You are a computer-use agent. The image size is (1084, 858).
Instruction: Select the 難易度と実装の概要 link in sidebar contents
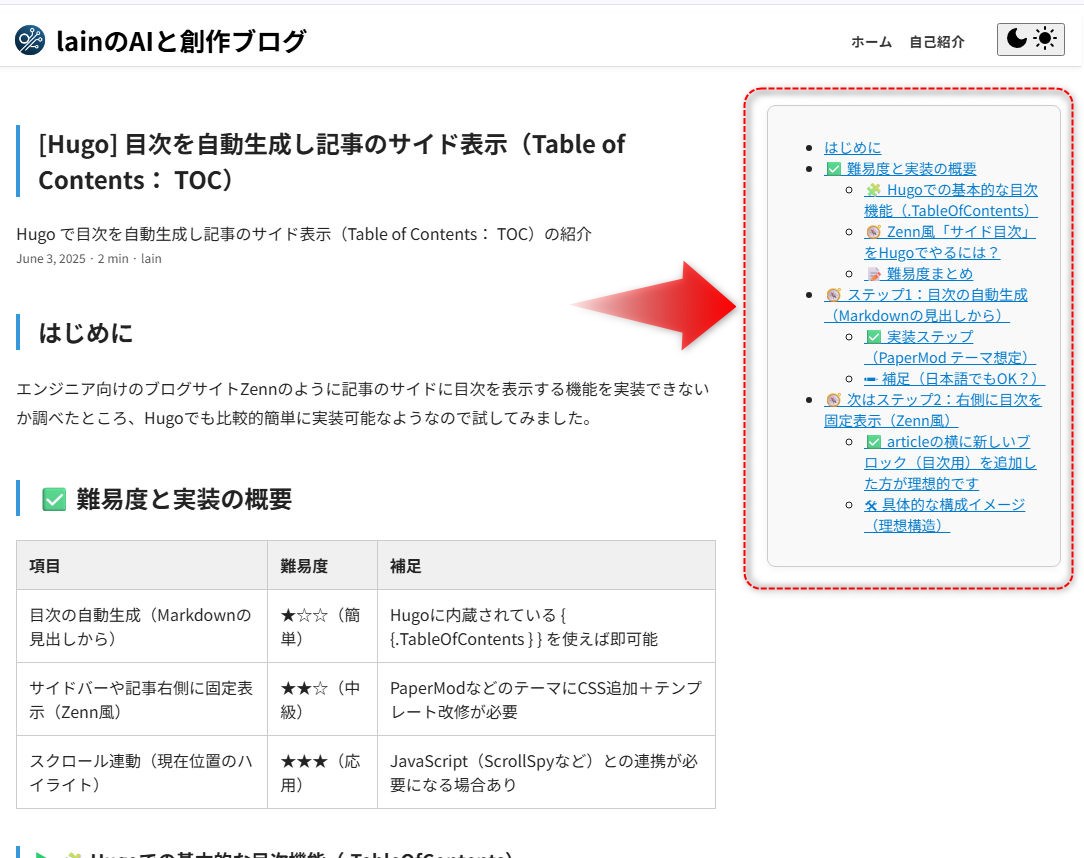[911, 169]
